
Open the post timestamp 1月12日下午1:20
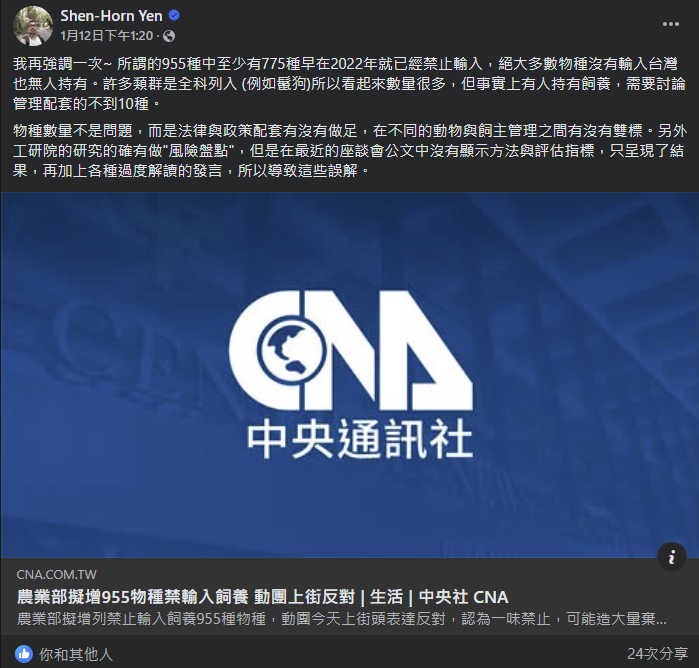tap(107, 36)
